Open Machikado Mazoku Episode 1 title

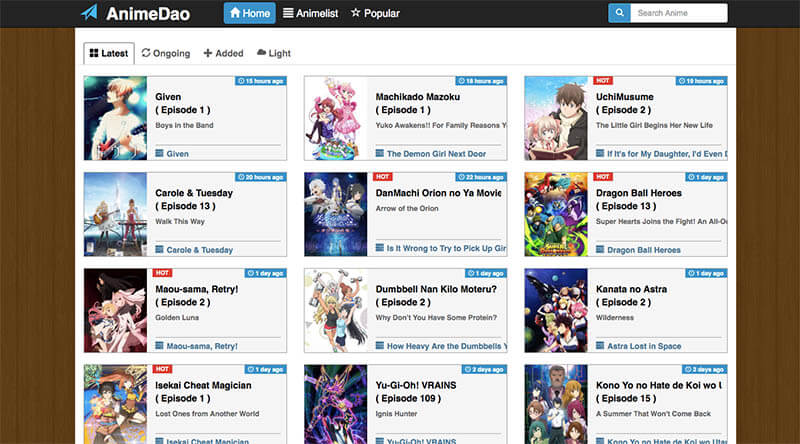coord(418,104)
